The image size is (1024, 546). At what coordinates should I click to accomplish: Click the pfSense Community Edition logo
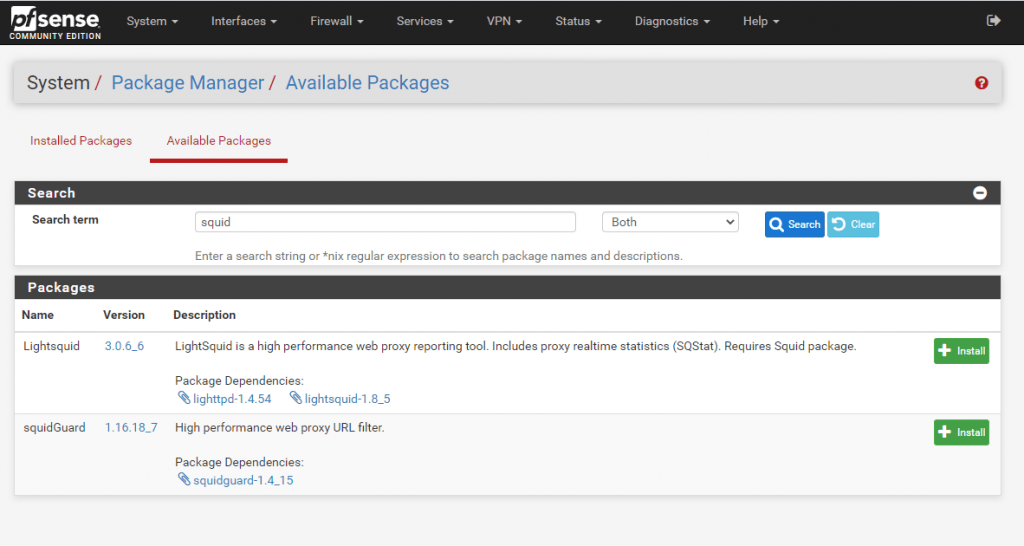[56, 22]
